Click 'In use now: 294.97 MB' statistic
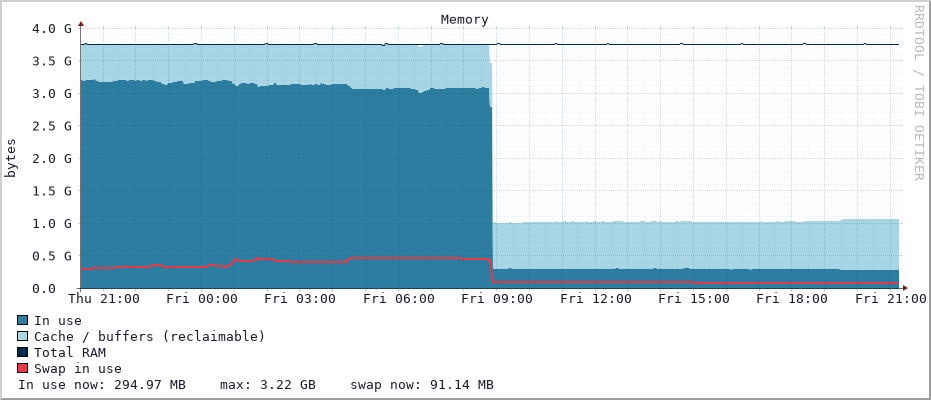The width and height of the screenshot is (931, 400). click(102, 385)
